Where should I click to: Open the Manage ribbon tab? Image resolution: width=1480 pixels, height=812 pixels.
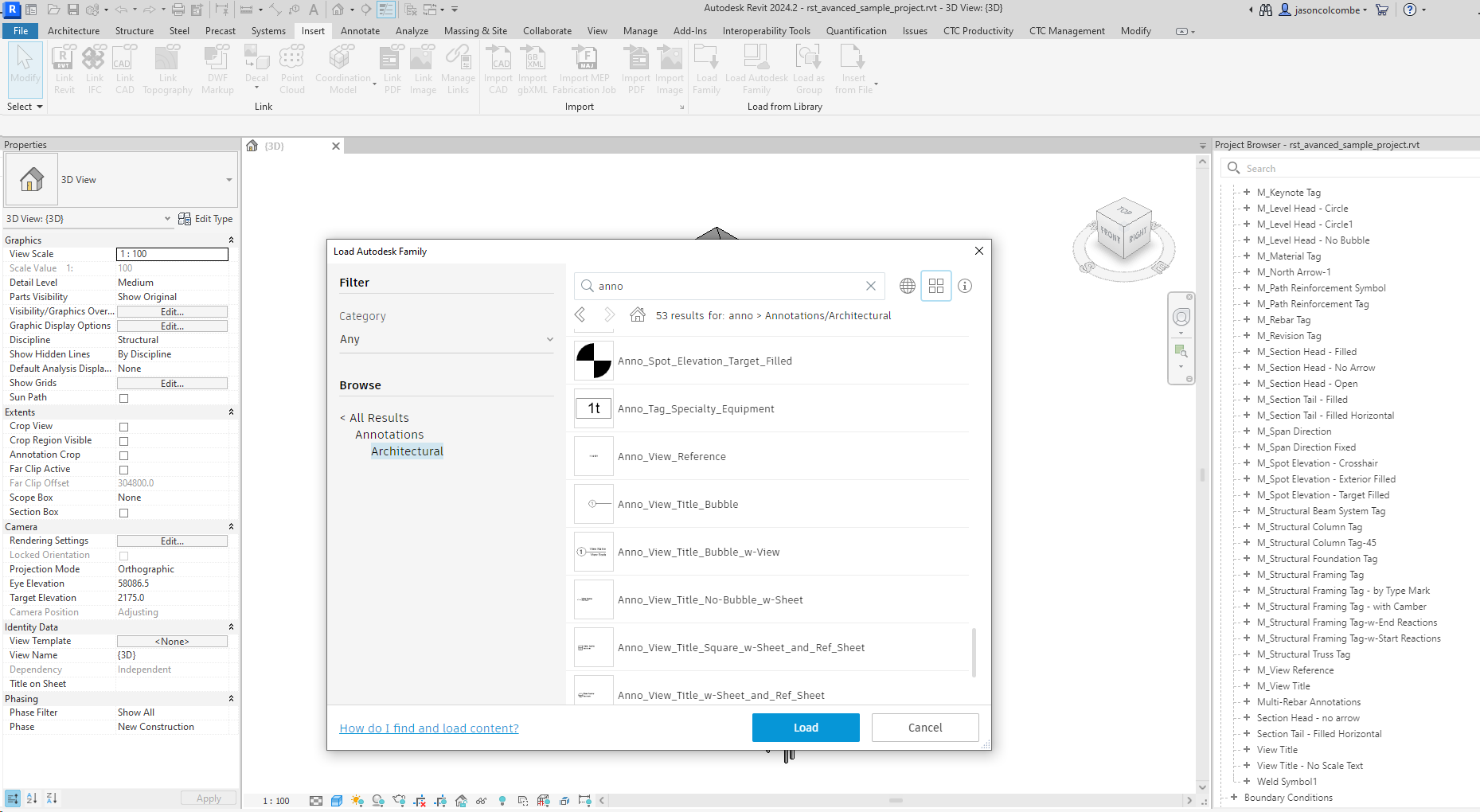click(x=639, y=31)
